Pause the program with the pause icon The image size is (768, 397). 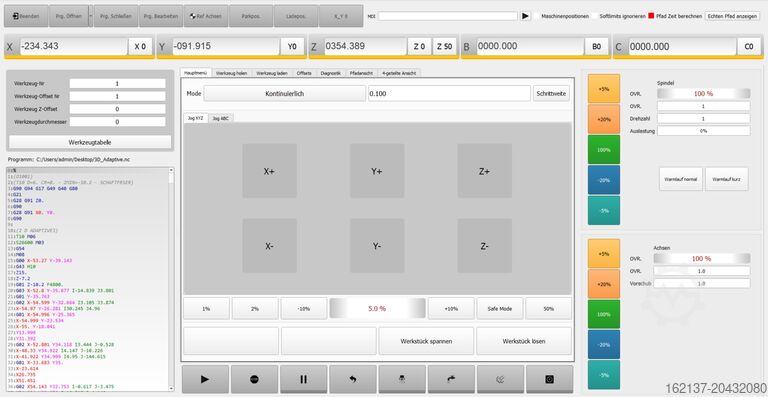pyautogui.click(x=303, y=379)
